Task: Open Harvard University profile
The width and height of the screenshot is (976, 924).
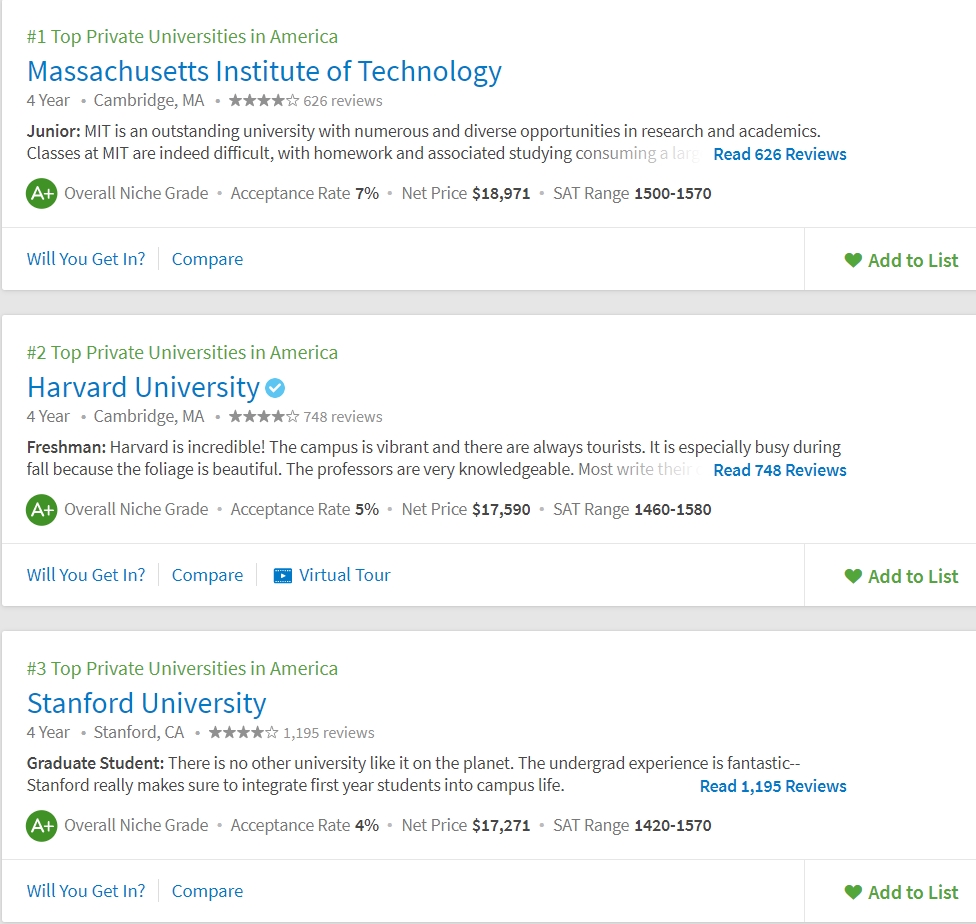Action: tap(143, 387)
